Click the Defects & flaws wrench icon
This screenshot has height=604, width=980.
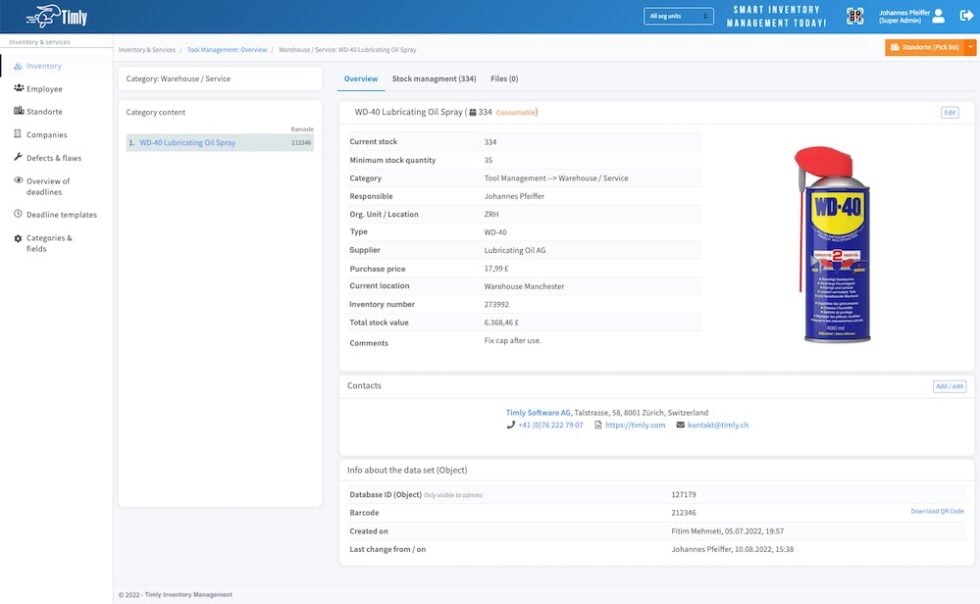click(x=18, y=157)
